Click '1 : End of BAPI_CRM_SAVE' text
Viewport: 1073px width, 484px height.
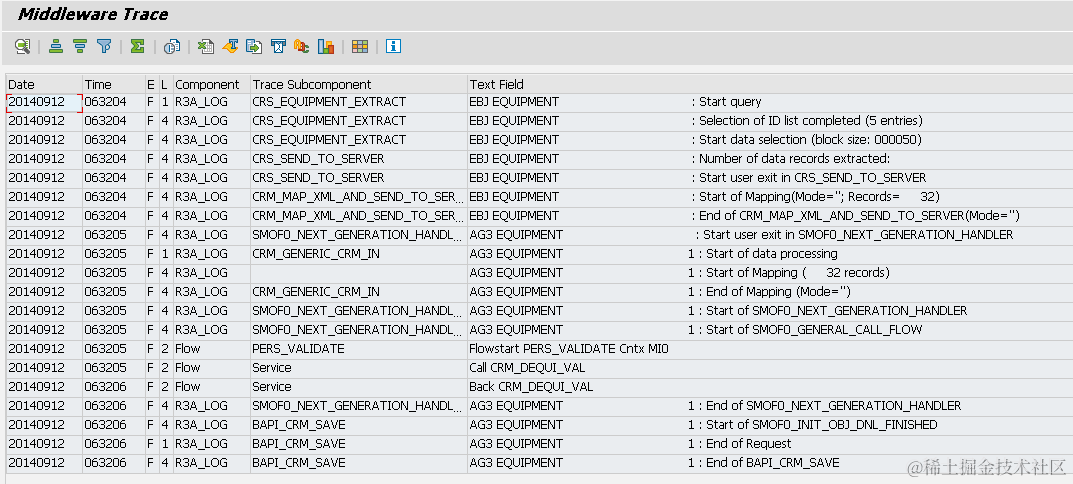tap(764, 463)
